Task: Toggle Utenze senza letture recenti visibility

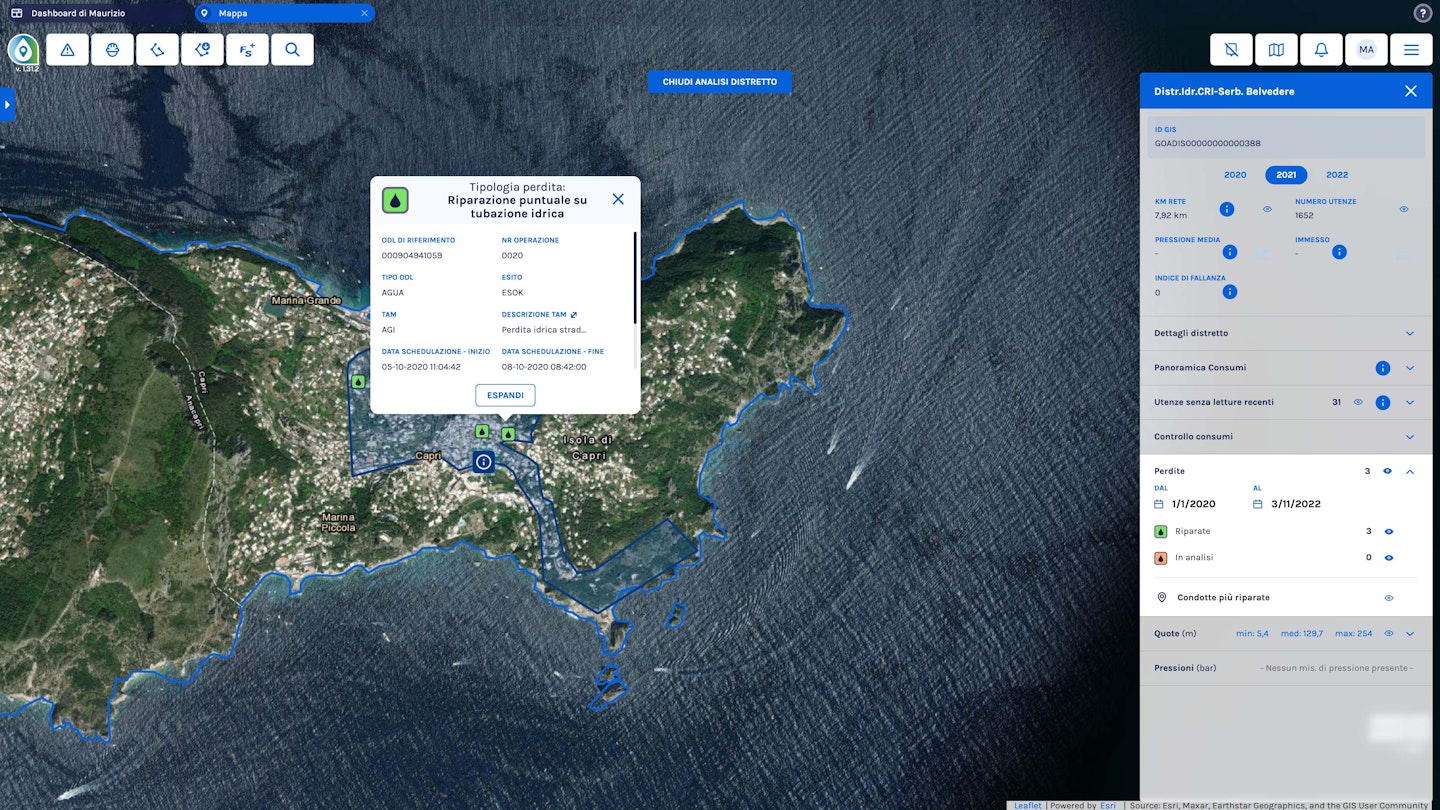Action: coord(1358,402)
